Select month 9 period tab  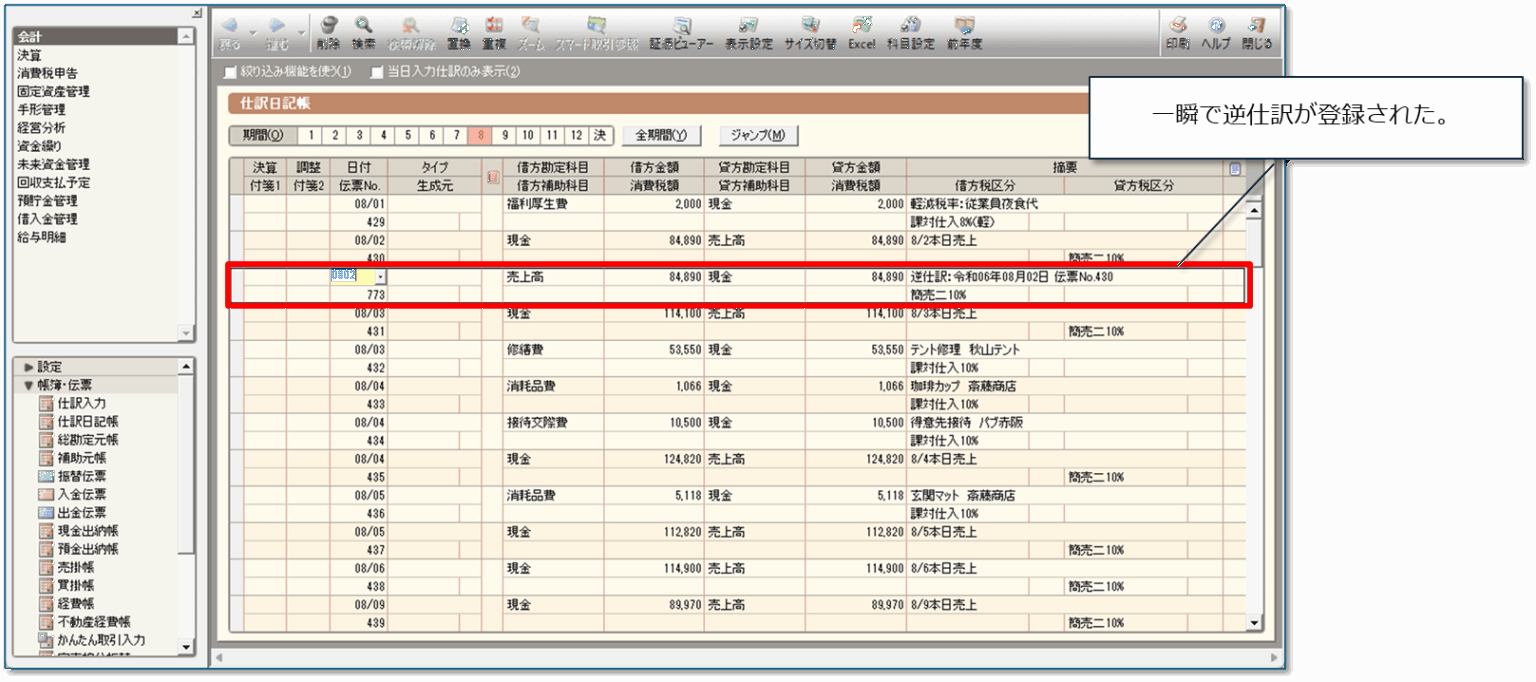(x=506, y=135)
